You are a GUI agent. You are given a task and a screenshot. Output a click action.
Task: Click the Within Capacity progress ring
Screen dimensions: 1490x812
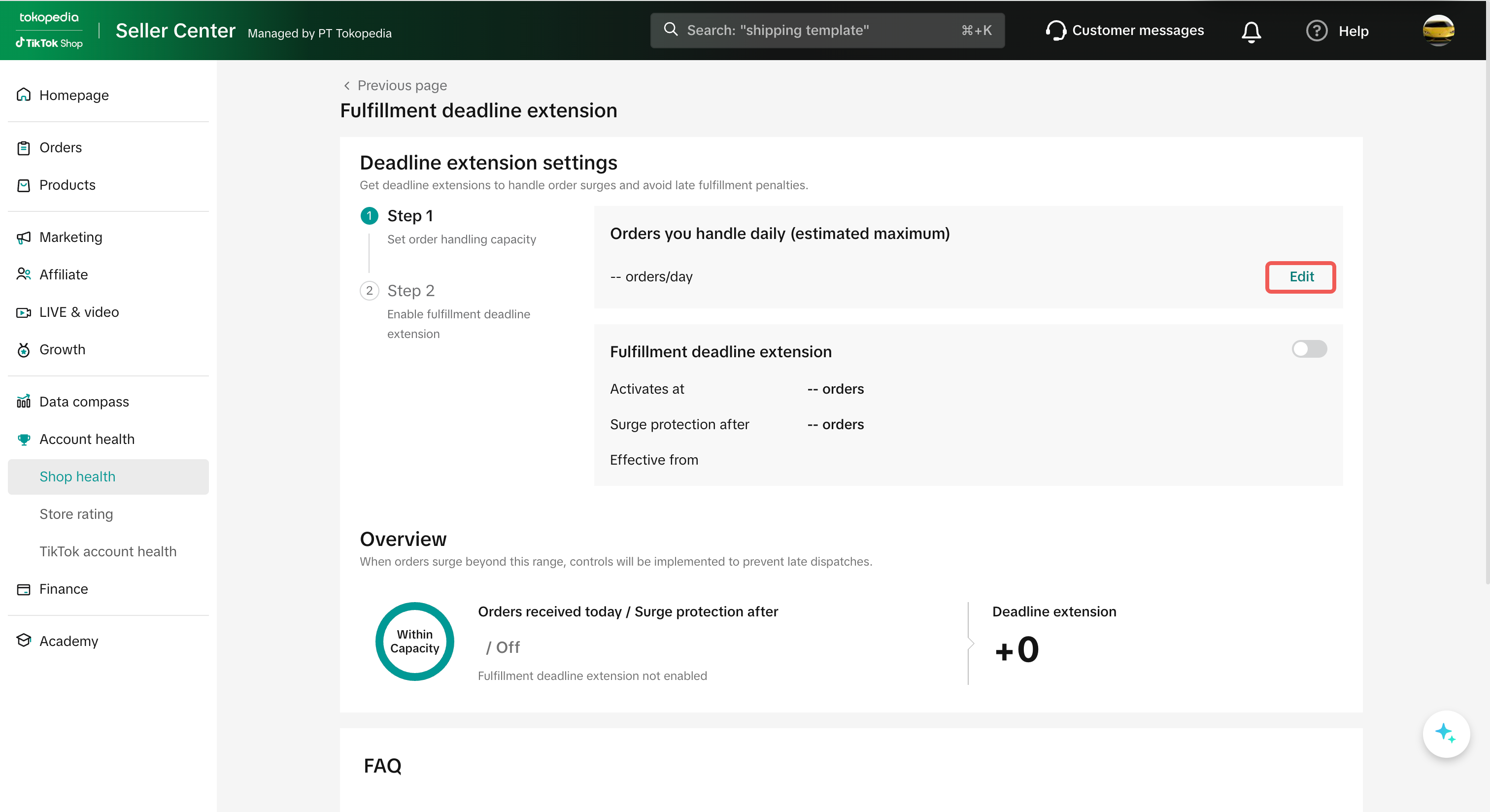pyautogui.click(x=414, y=642)
